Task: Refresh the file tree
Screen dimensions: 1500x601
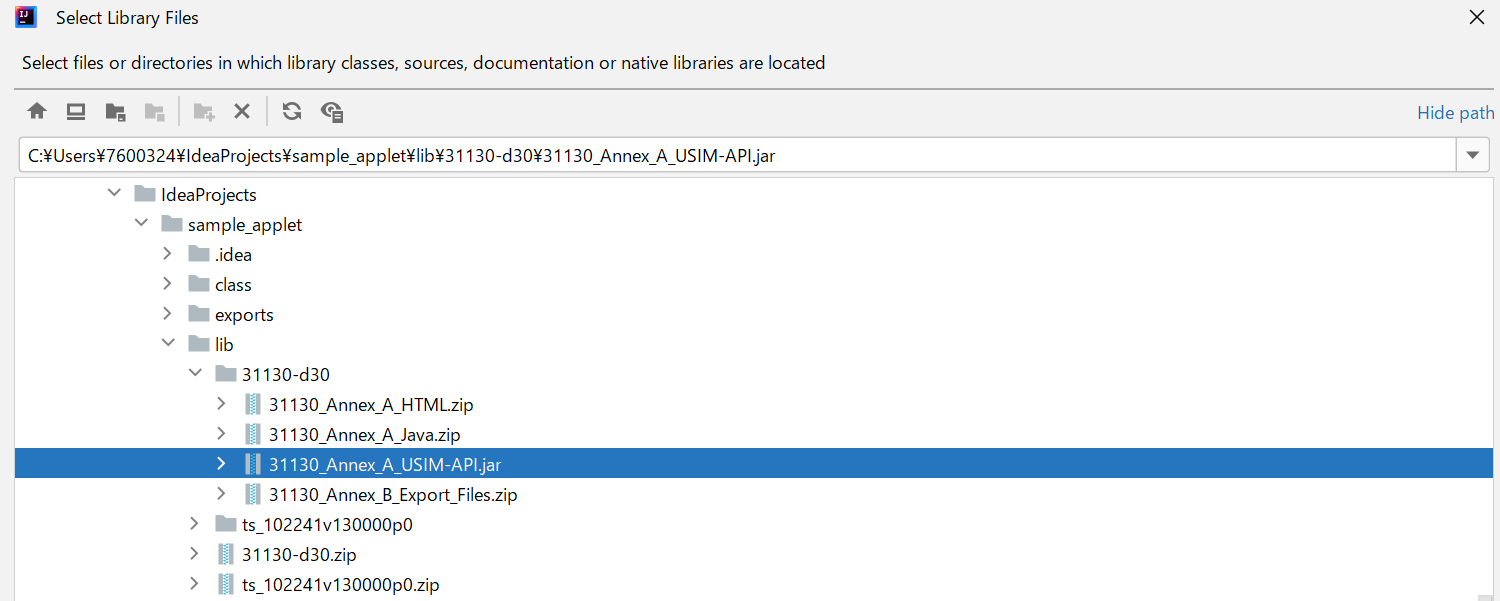Action: tap(292, 111)
